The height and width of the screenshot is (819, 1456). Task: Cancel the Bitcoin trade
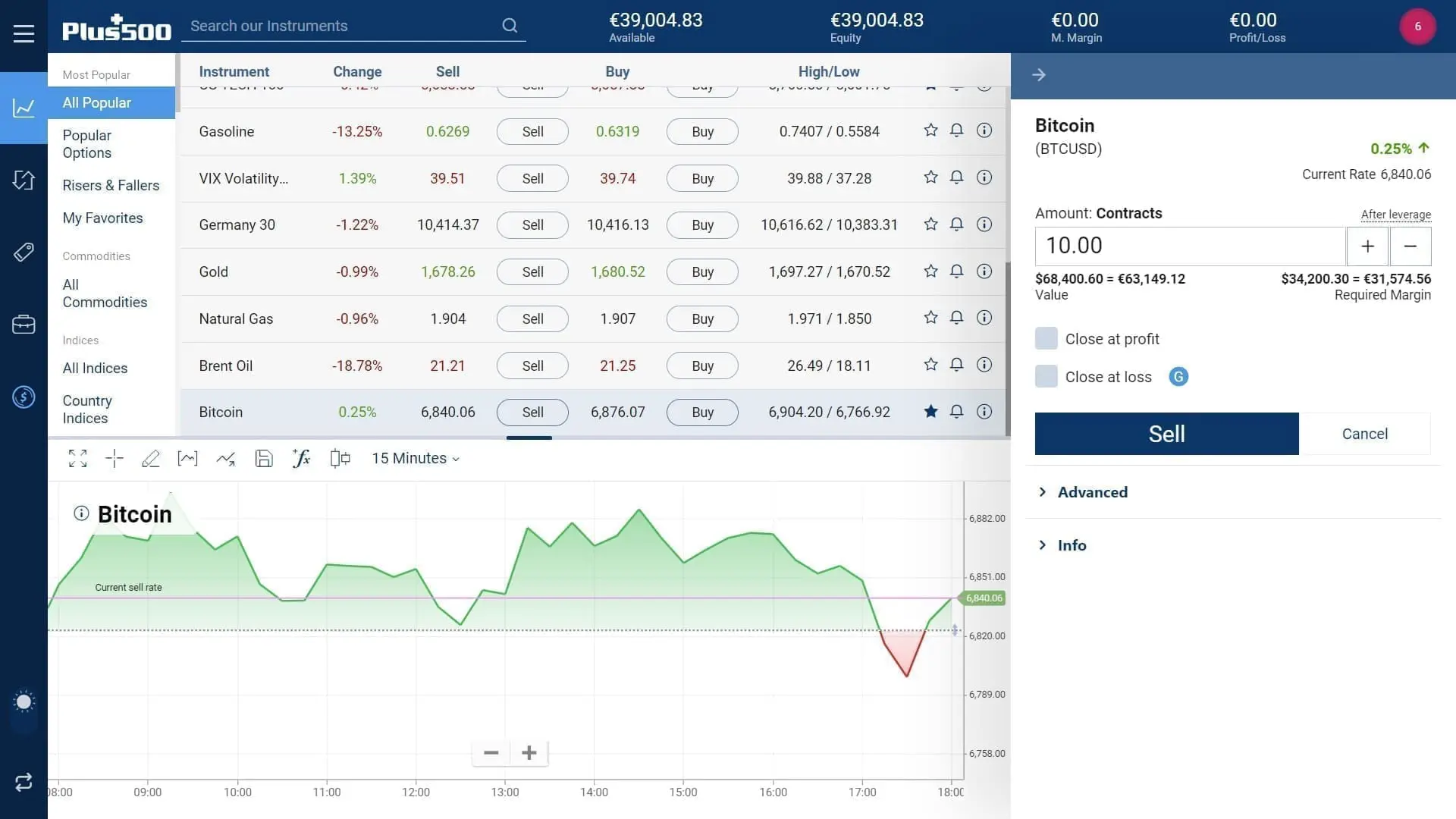[x=1363, y=433]
